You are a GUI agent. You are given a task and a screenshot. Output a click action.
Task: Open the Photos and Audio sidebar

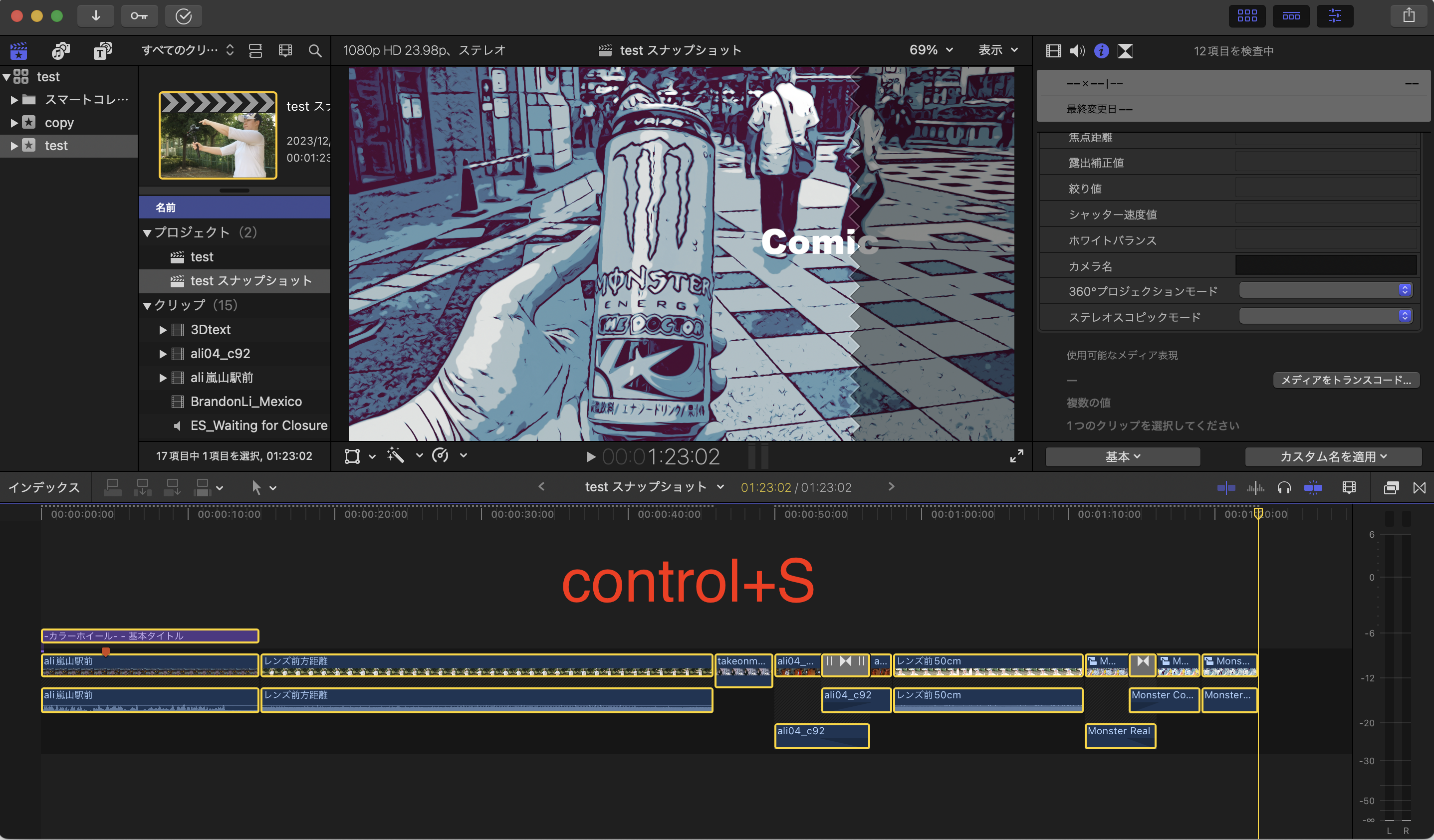pyautogui.click(x=60, y=51)
